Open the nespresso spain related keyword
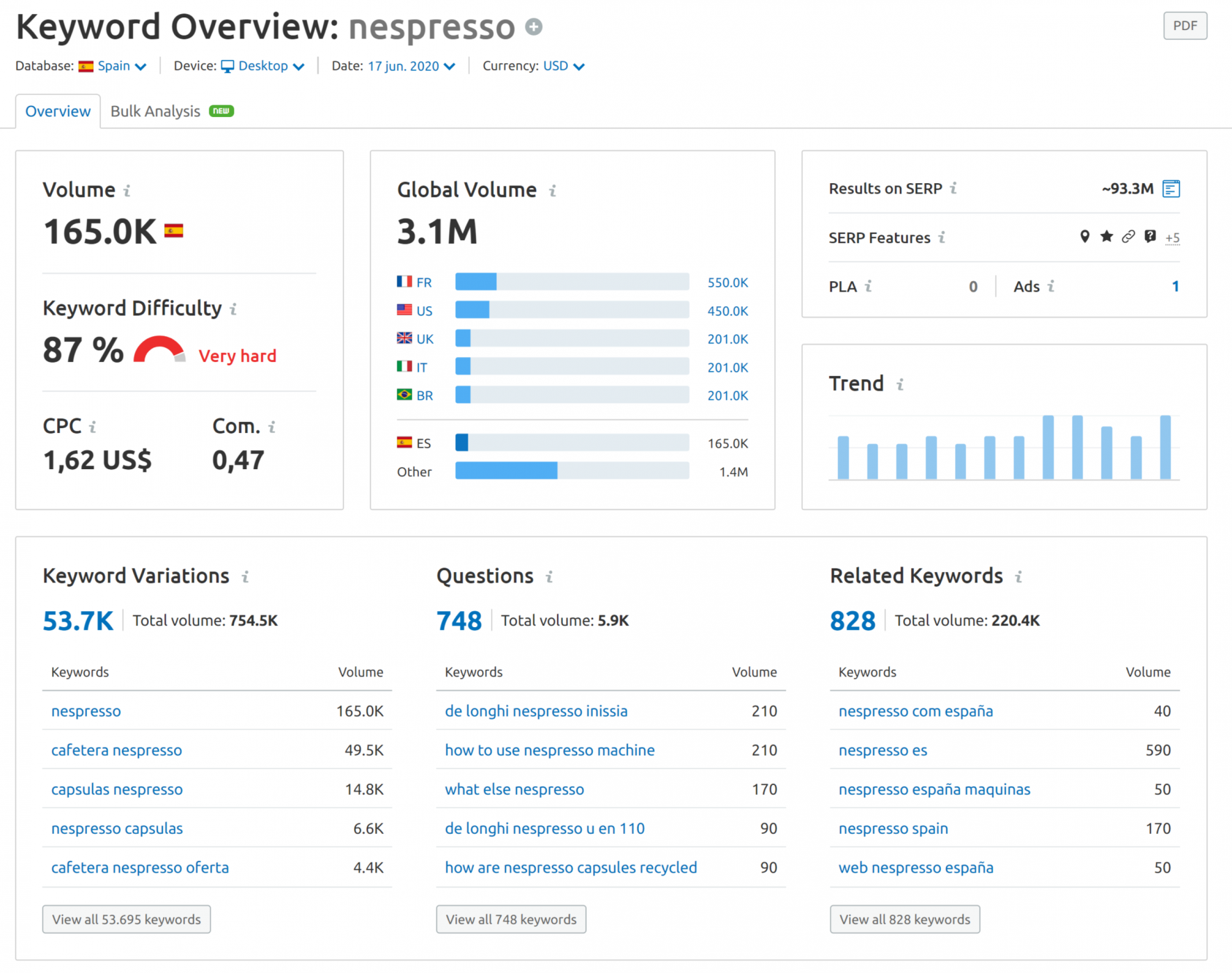The image size is (1232, 973). click(x=893, y=828)
